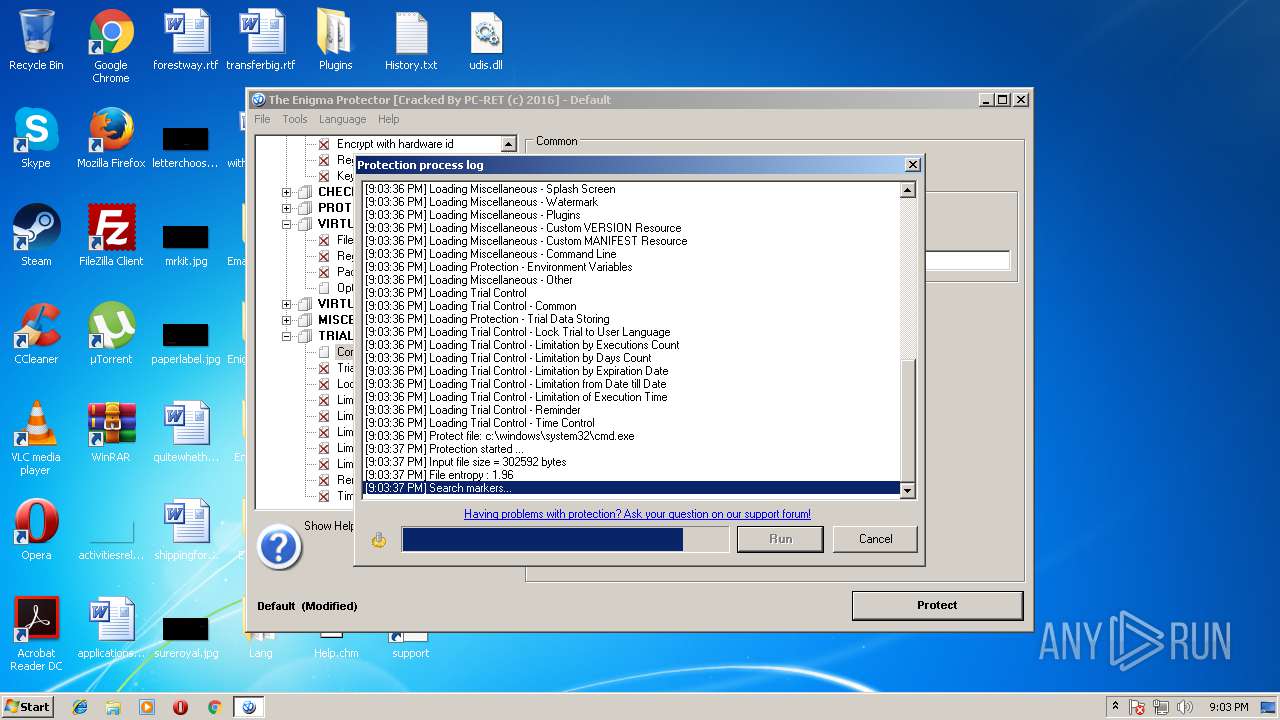This screenshot has width=1280, height=720.
Task: Select the Steam desktop shortcut
Action: (36, 236)
